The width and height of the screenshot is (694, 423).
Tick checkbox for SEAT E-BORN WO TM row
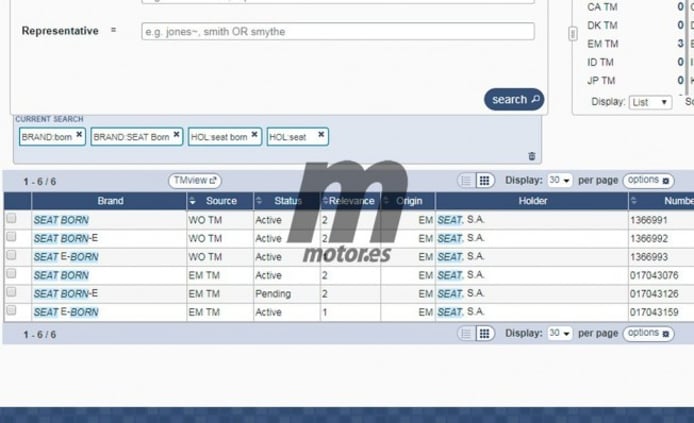(11, 255)
